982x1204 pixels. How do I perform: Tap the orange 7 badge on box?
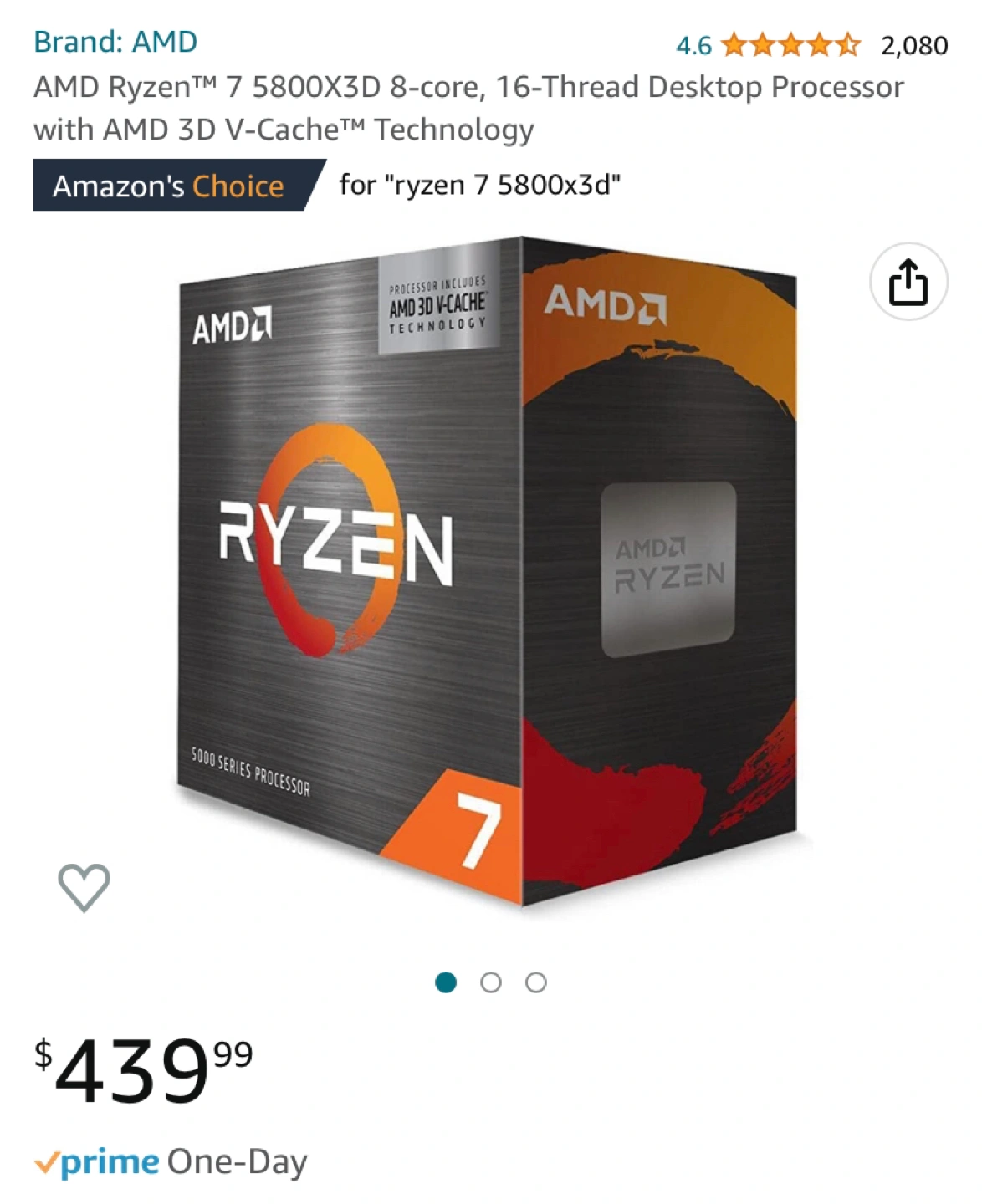point(456,833)
